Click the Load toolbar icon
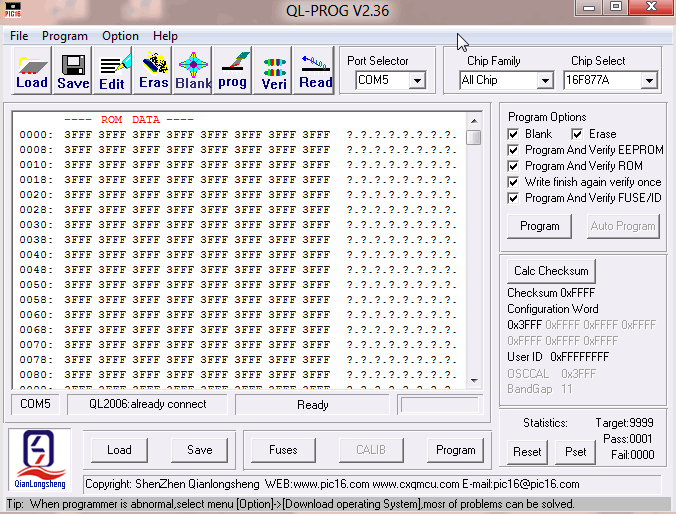The image size is (676, 514). 32,71
